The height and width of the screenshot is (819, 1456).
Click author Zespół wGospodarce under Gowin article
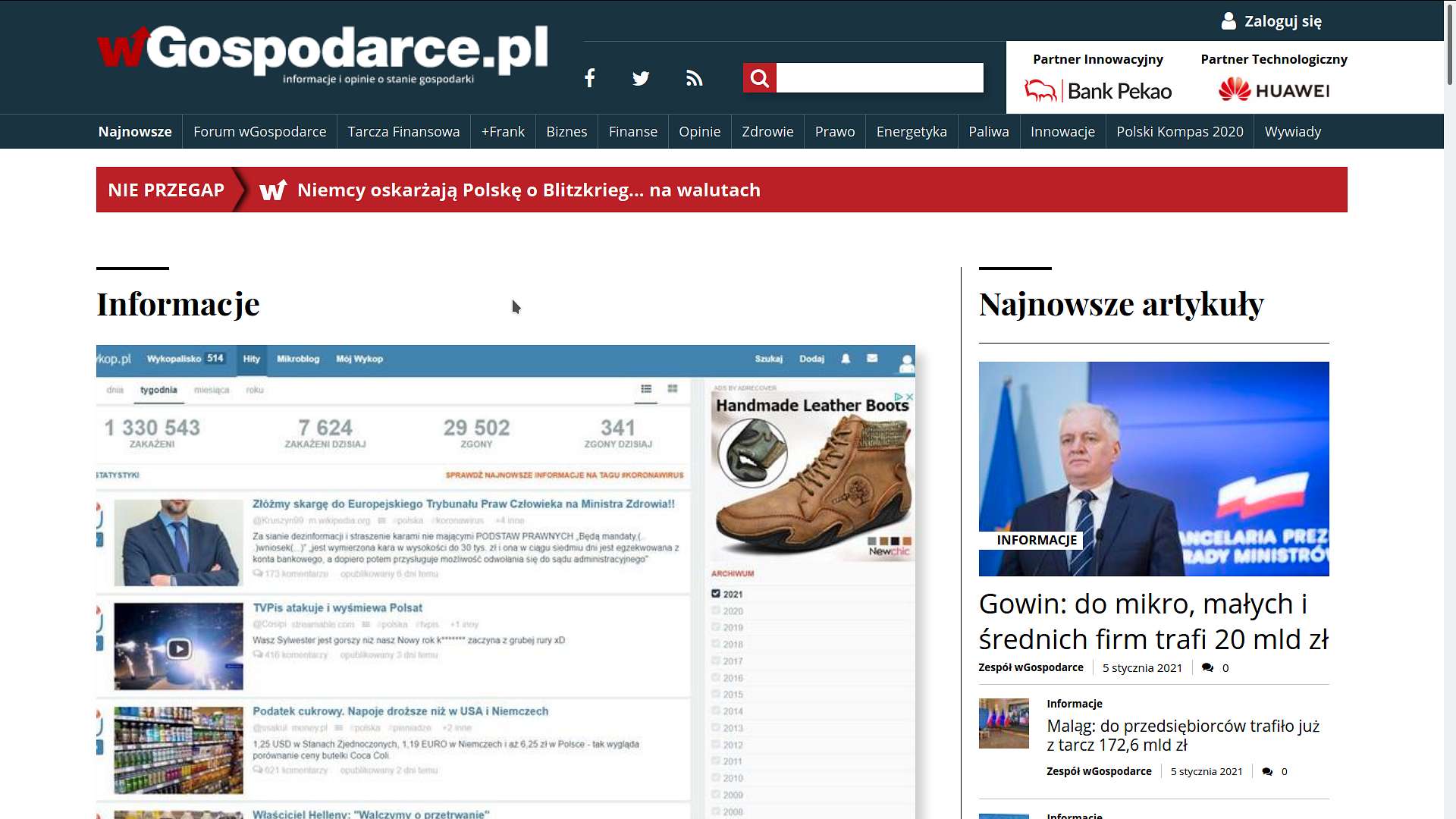pyautogui.click(x=1031, y=668)
